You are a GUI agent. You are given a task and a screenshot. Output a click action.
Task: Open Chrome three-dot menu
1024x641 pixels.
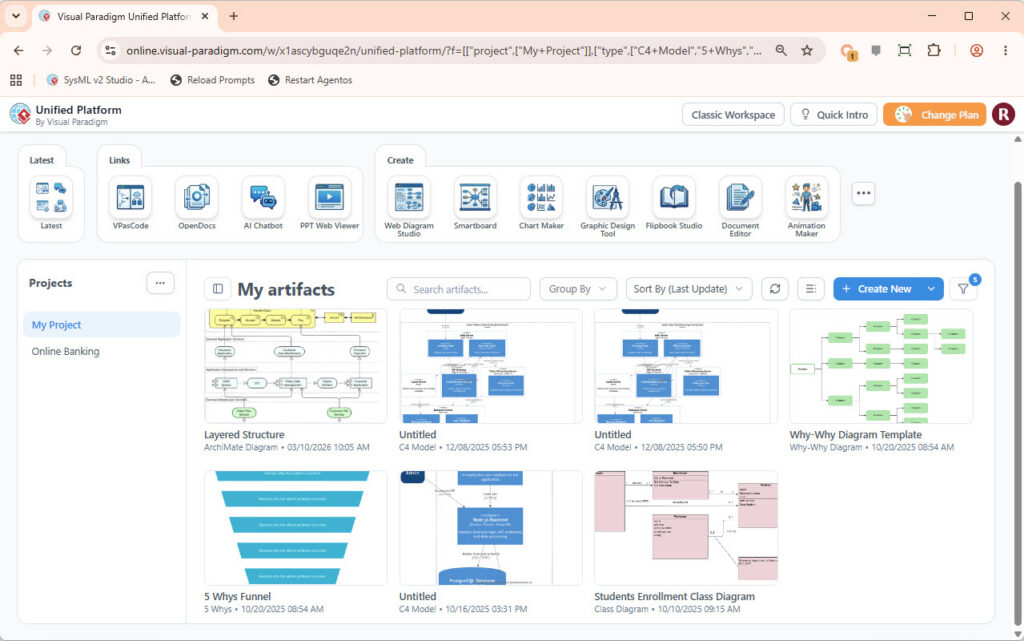(1005, 50)
